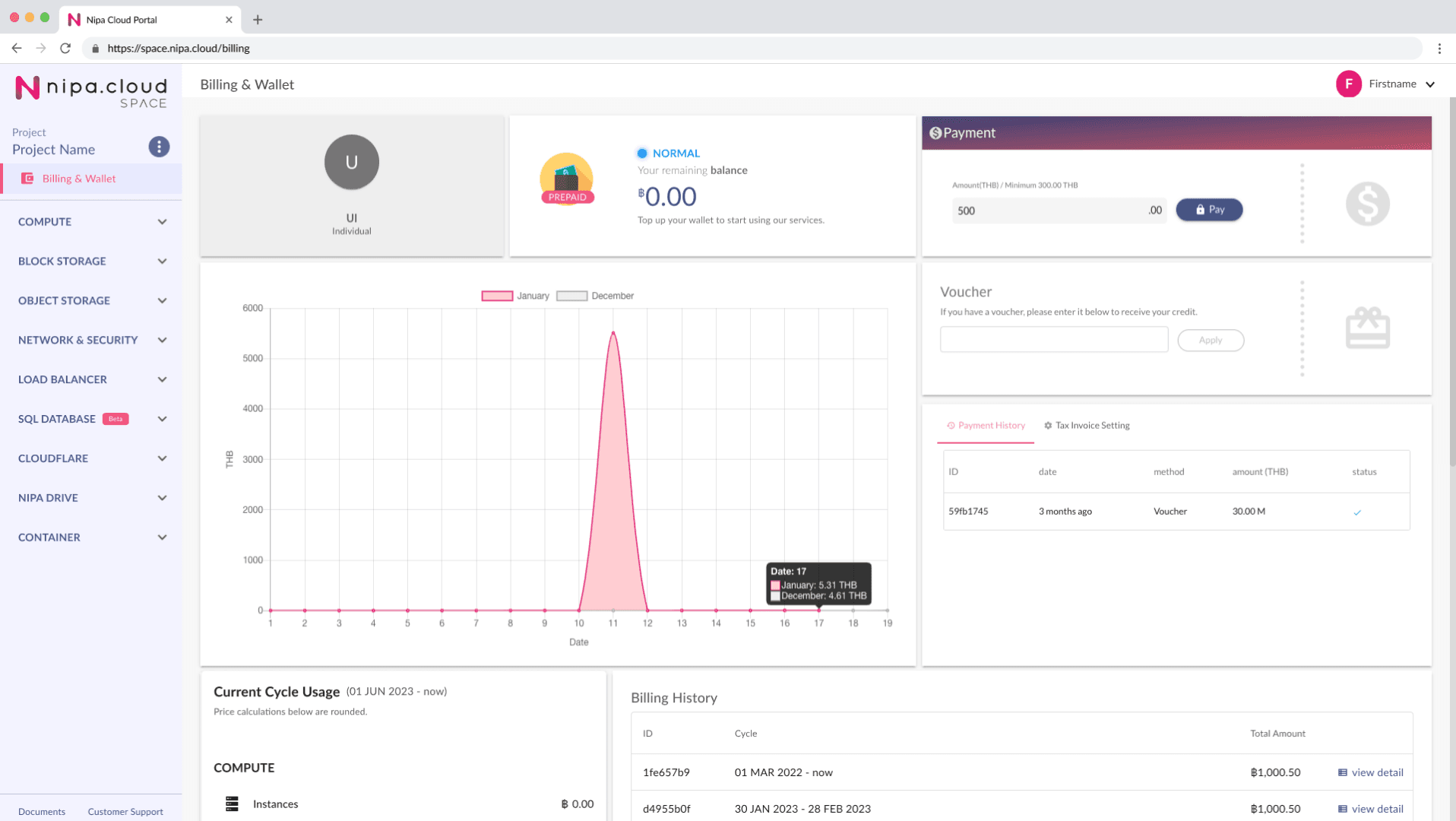This screenshot has height=821, width=1456.
Task: Click the Instances icon under Compute usage
Action: pos(230,804)
